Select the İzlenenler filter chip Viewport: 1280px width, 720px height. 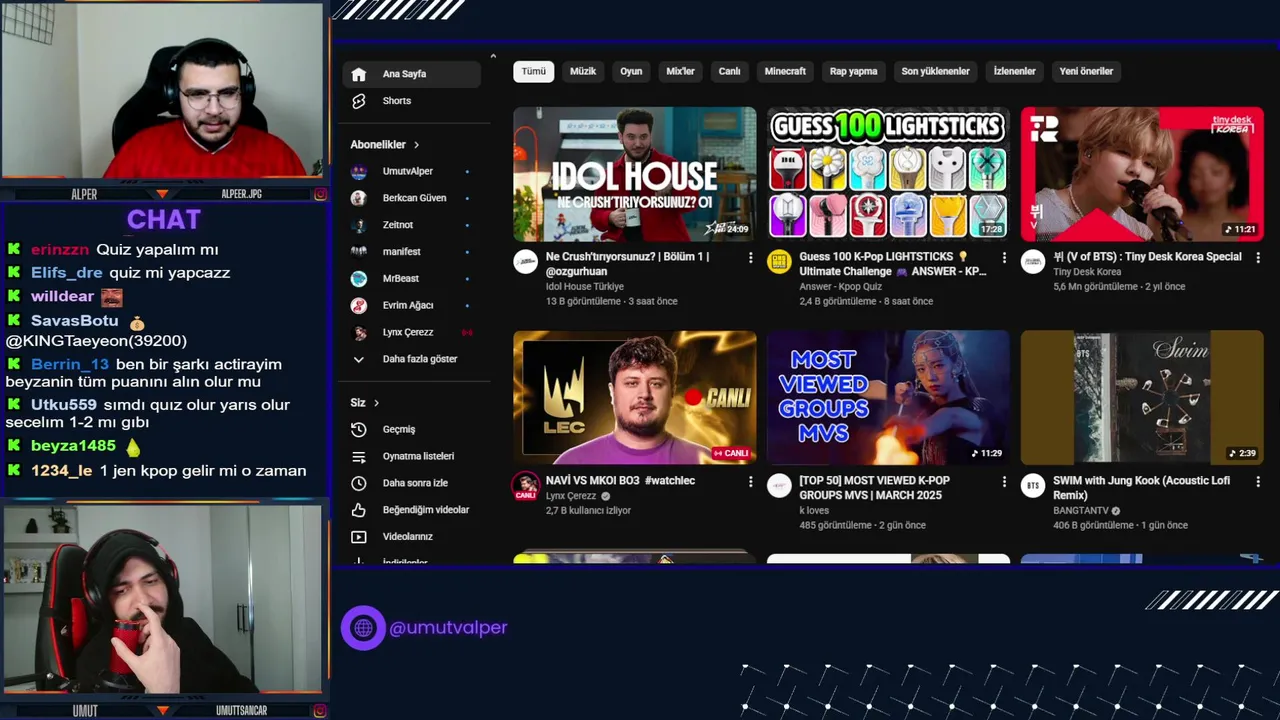point(1014,71)
